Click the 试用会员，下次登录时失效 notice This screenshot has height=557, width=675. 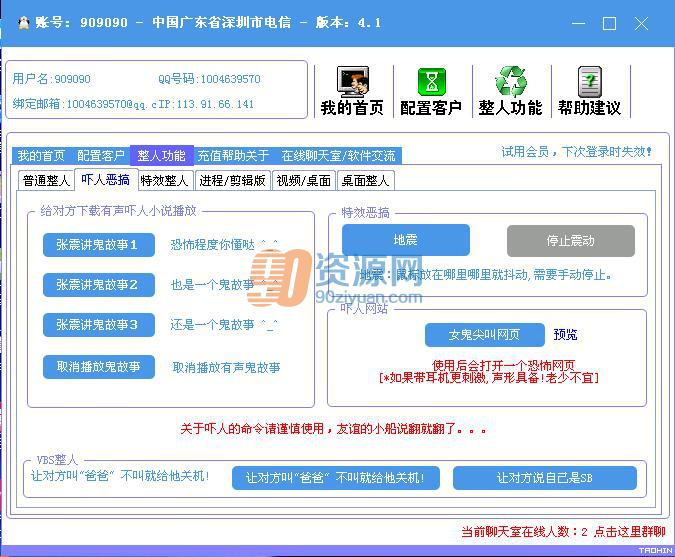point(576,152)
